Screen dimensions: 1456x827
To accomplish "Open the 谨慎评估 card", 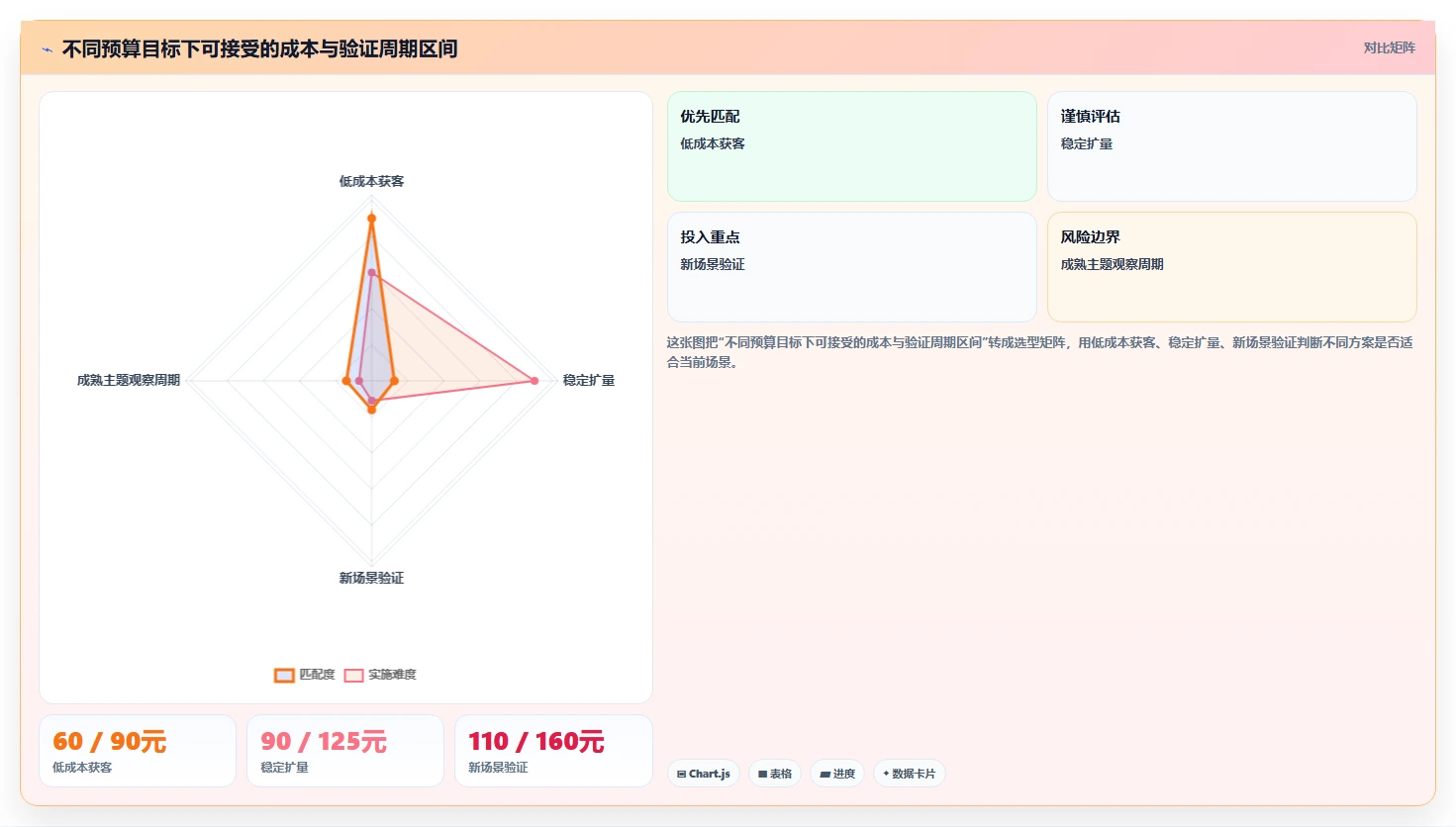I will 1232,146.
